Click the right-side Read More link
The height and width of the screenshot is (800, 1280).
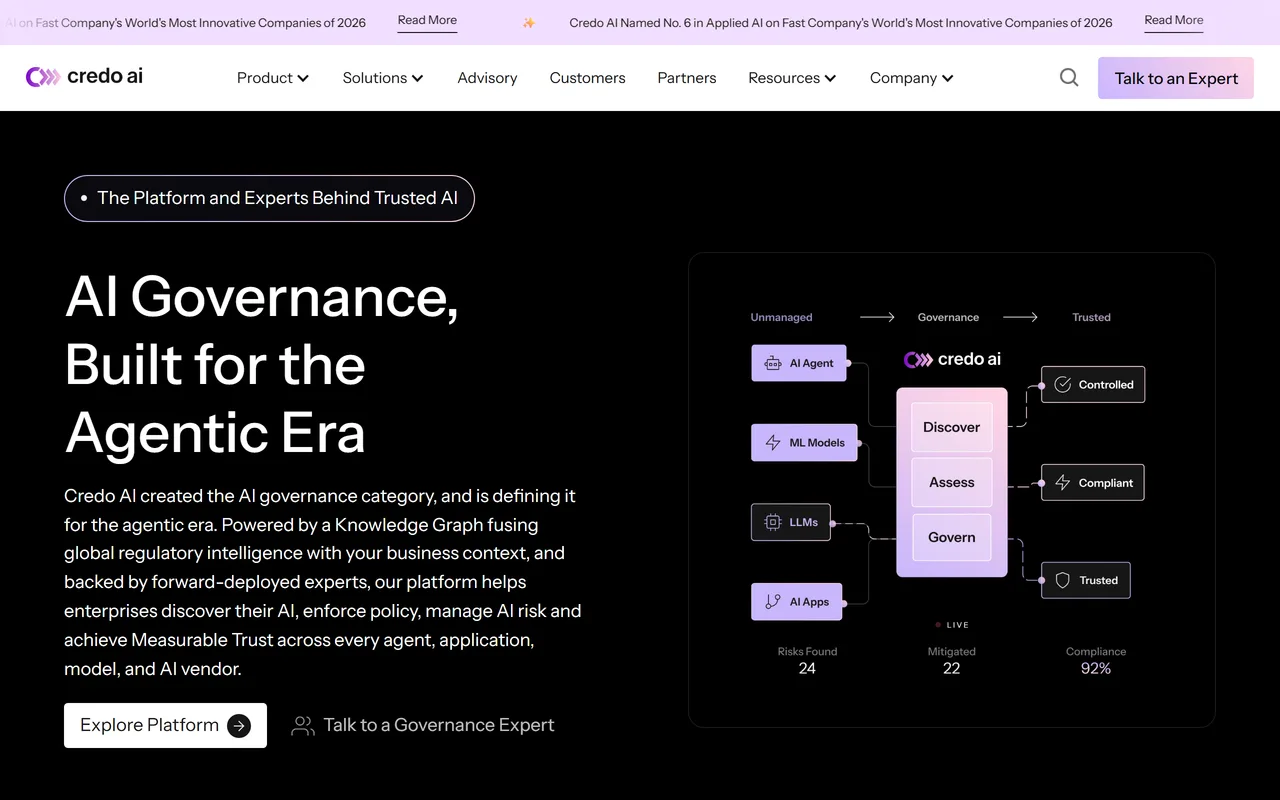tap(1174, 21)
